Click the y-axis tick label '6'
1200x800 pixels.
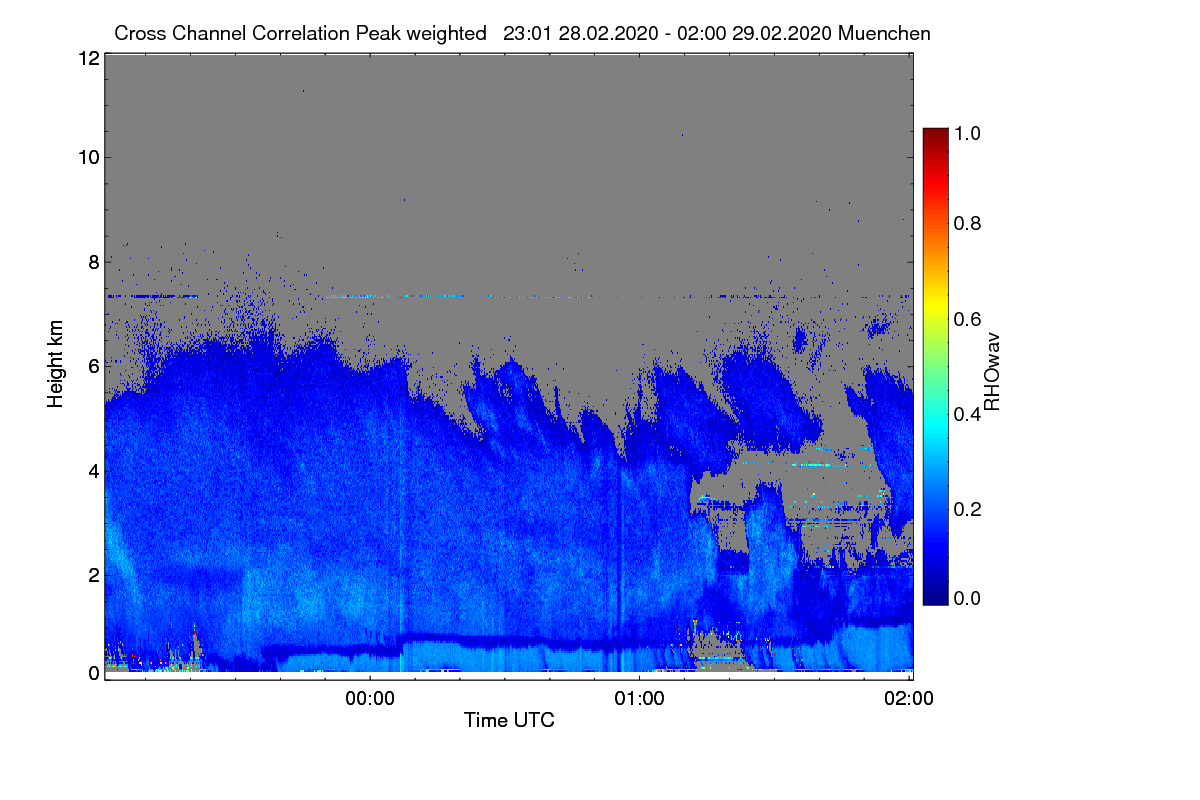tap(93, 366)
